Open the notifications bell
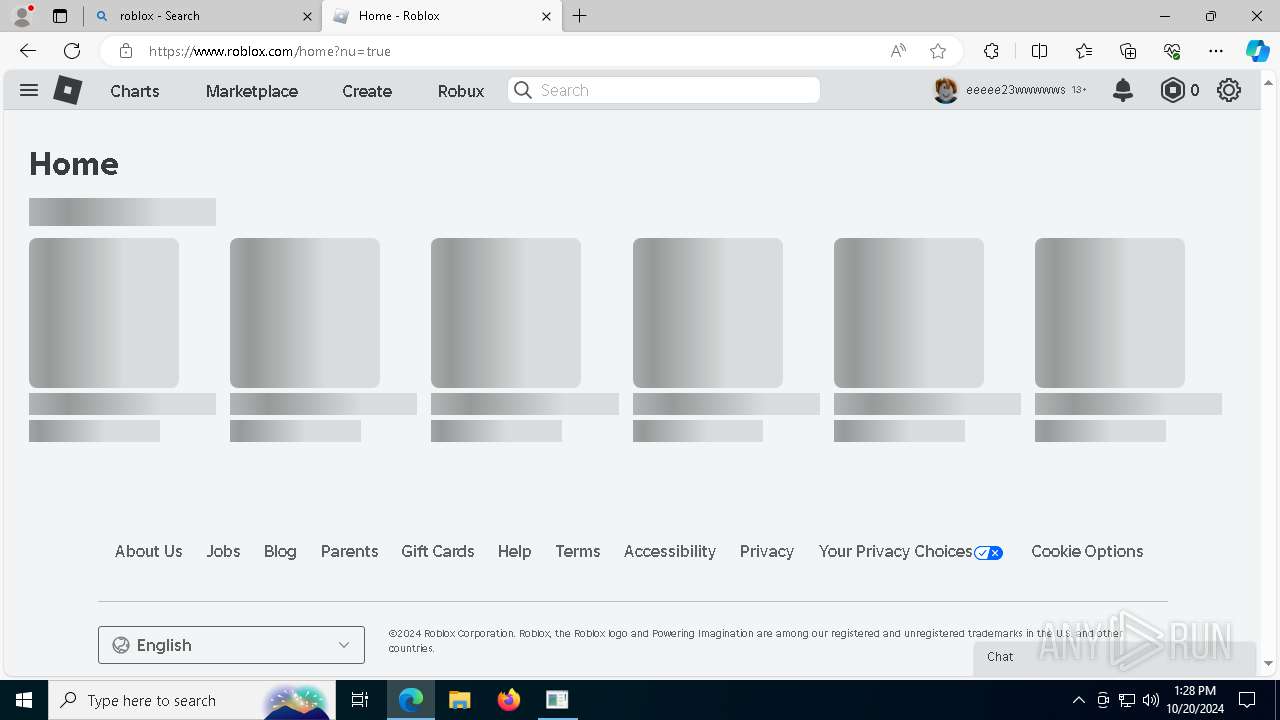This screenshot has height=720, width=1280. point(1123,90)
